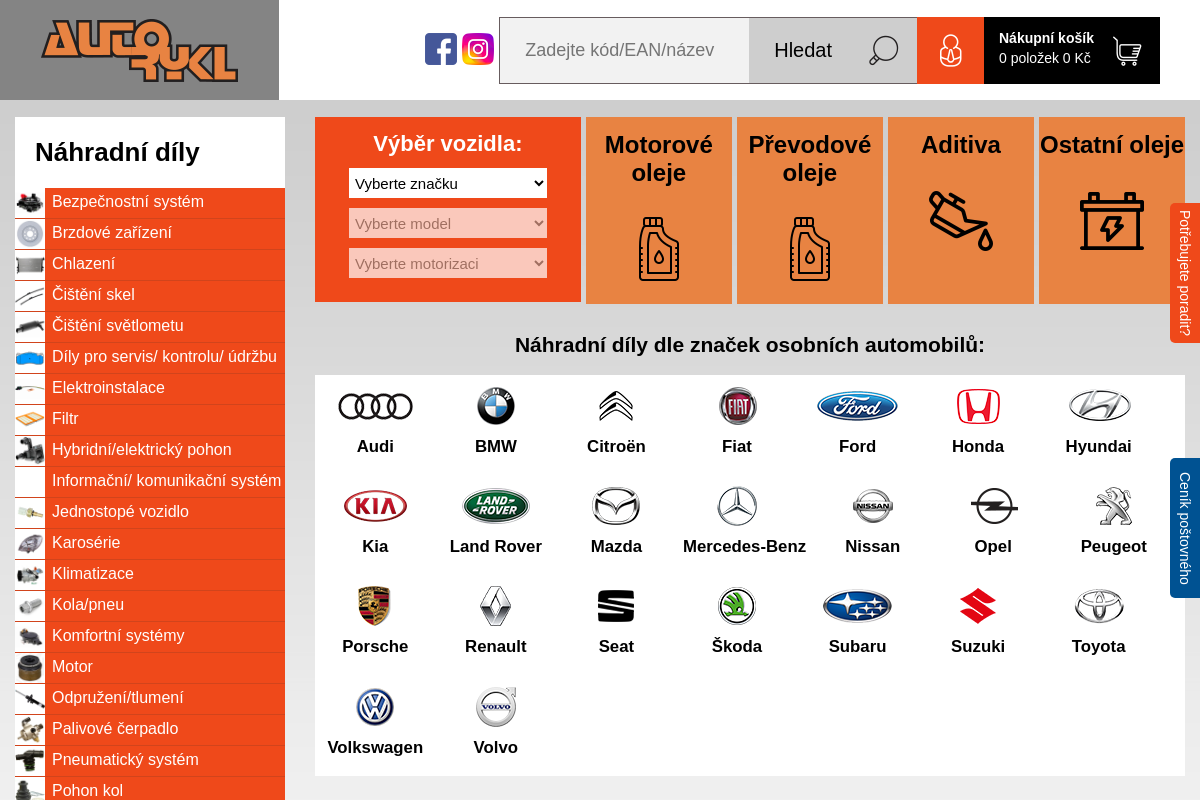This screenshot has height=800, width=1200.
Task: Open Palivové čerpadlo category
Action: 150,730
